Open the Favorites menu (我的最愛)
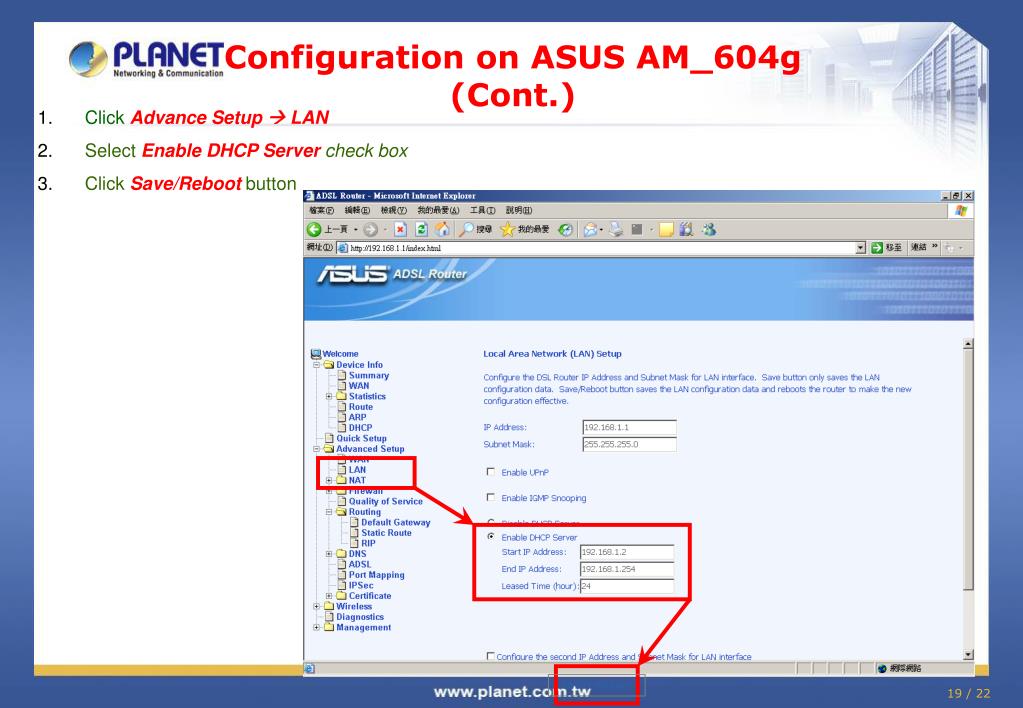This screenshot has width=1023, height=708. (x=438, y=210)
